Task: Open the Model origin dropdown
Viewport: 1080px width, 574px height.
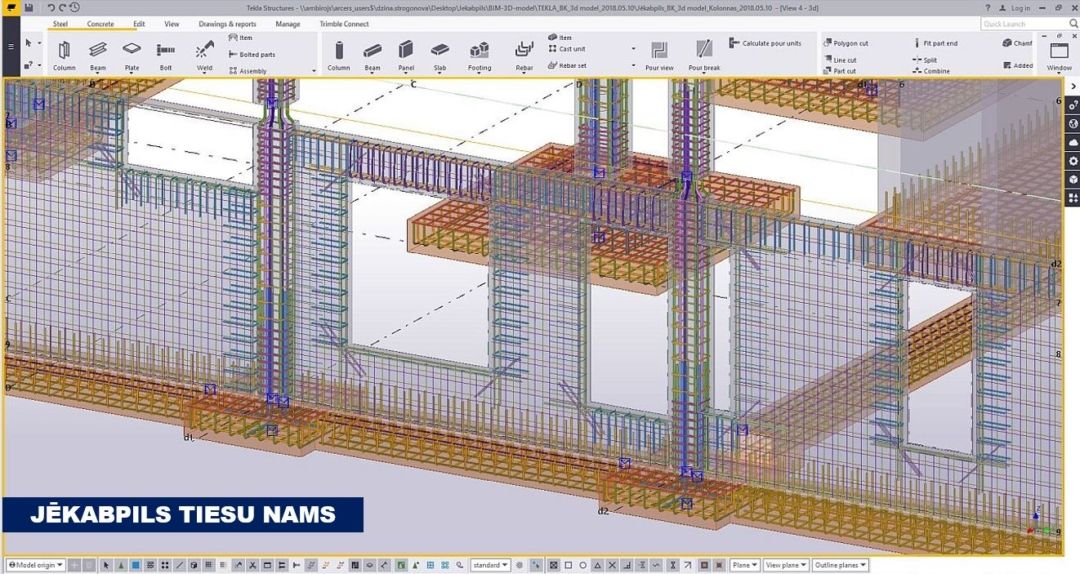Action: [36, 565]
